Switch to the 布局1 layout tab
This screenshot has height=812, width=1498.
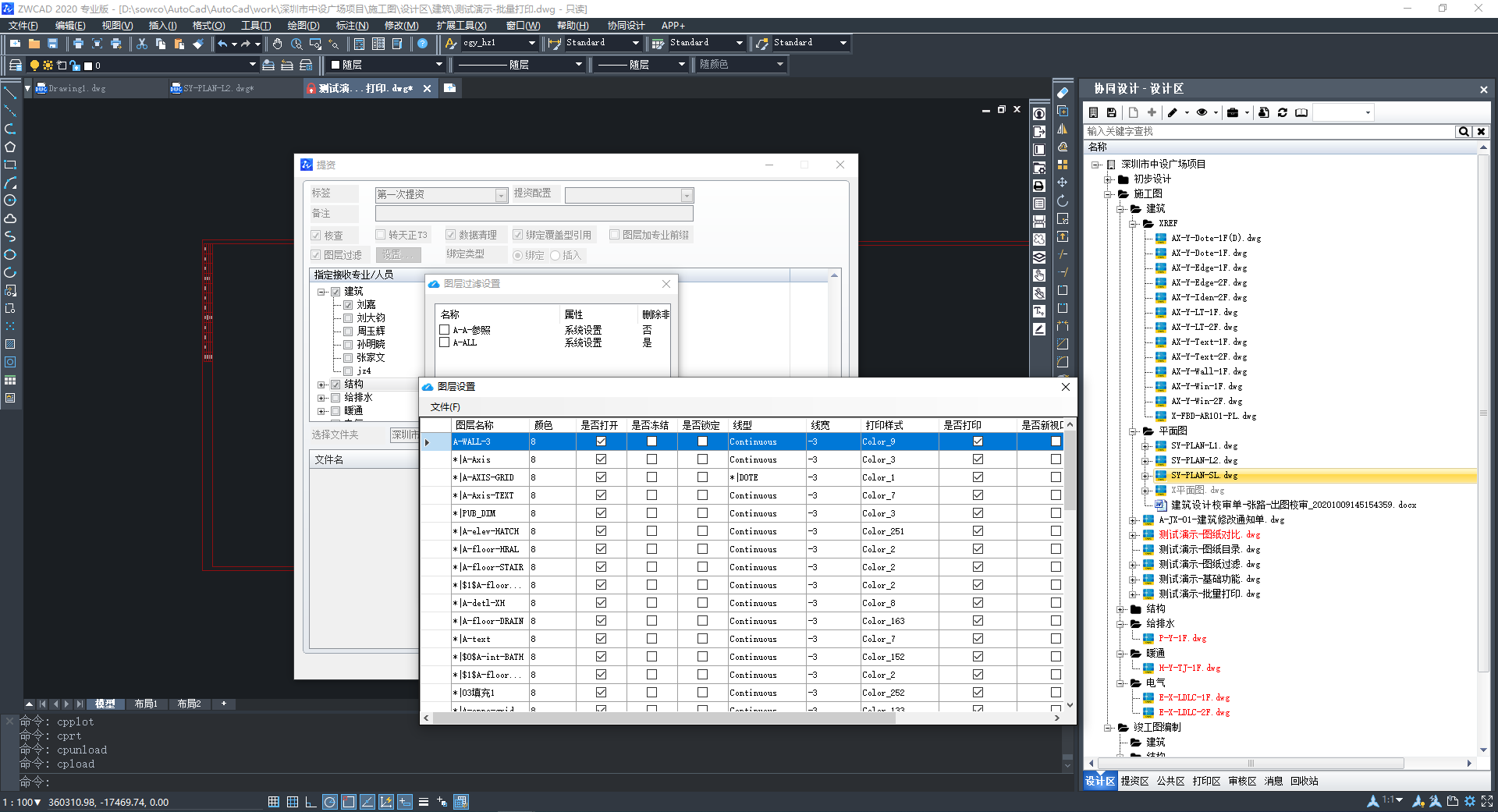click(x=146, y=704)
